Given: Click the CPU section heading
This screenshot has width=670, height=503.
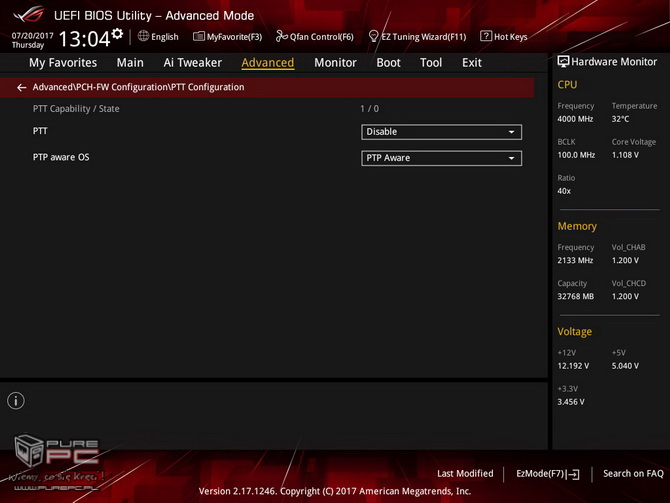Looking at the screenshot, I should [567, 85].
